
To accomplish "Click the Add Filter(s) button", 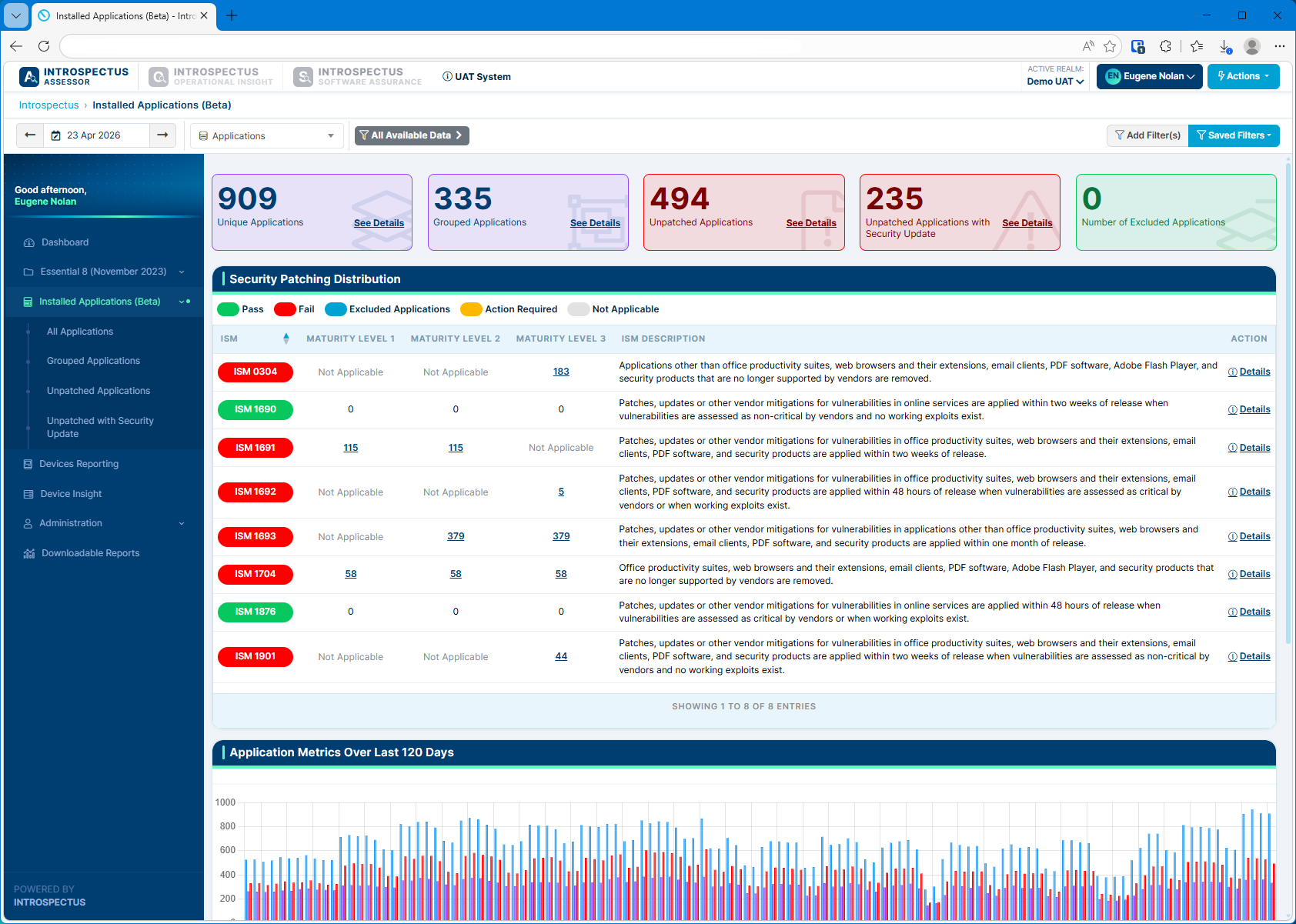I will 1147,135.
